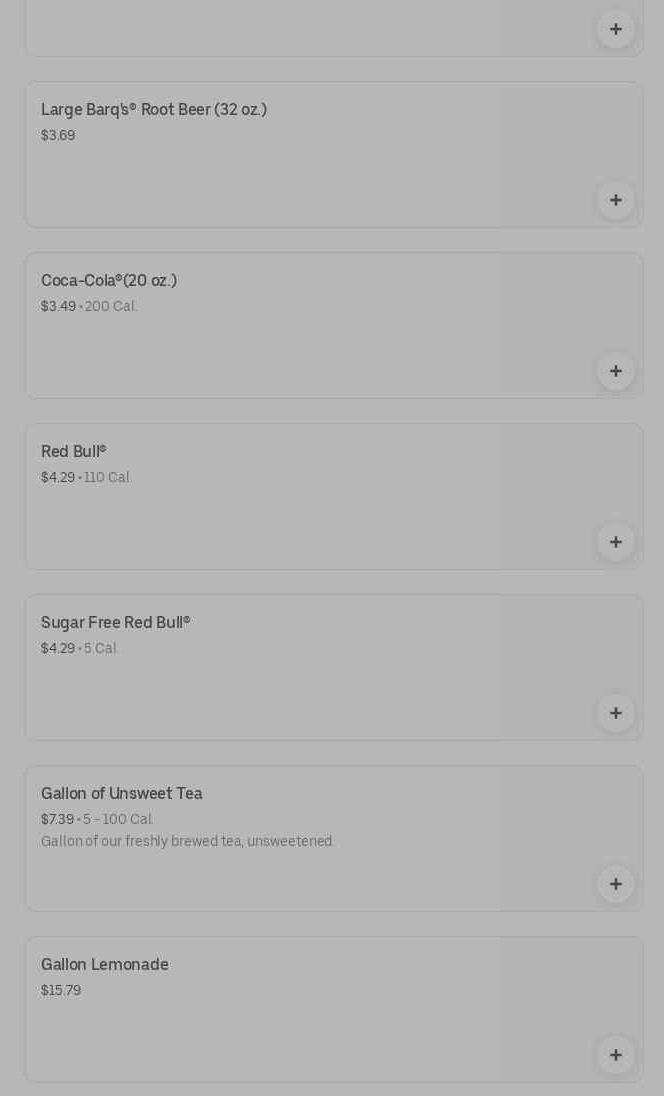Tap plus icon on Sugar Free Red Bull
The height and width of the screenshot is (1096, 664).
pos(615,713)
